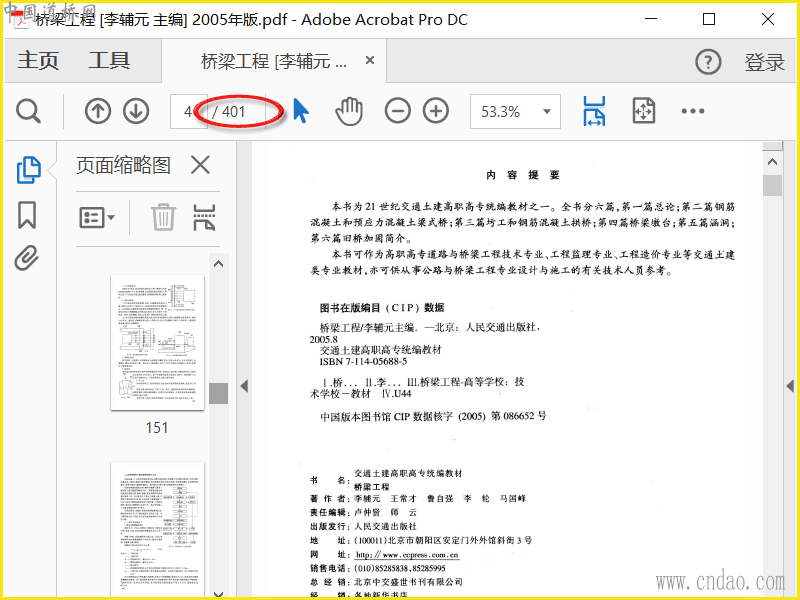Click the thumbnail panel print pages icon
The width and height of the screenshot is (800, 600).
pyautogui.click(x=204, y=217)
